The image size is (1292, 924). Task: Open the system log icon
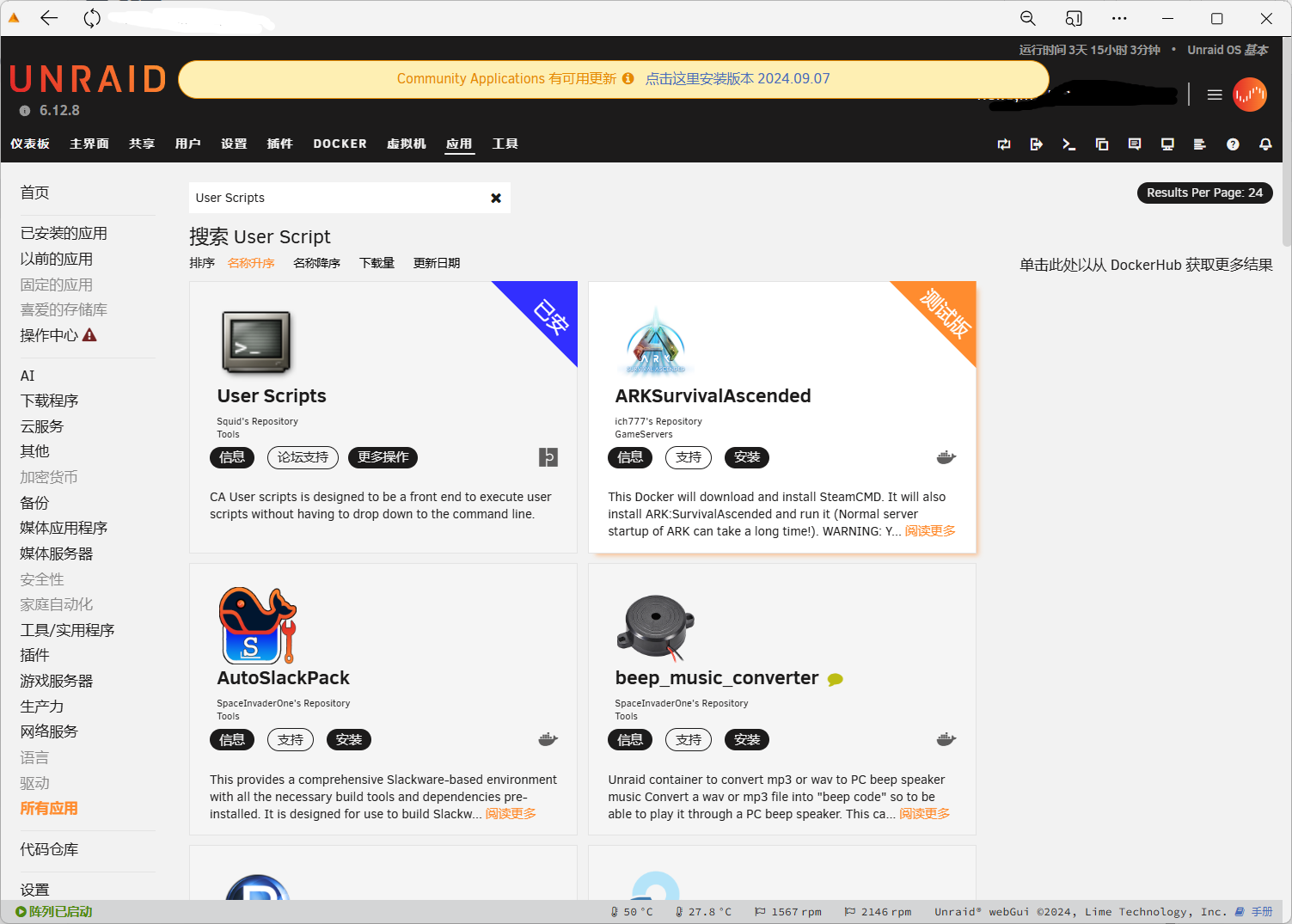1200,144
